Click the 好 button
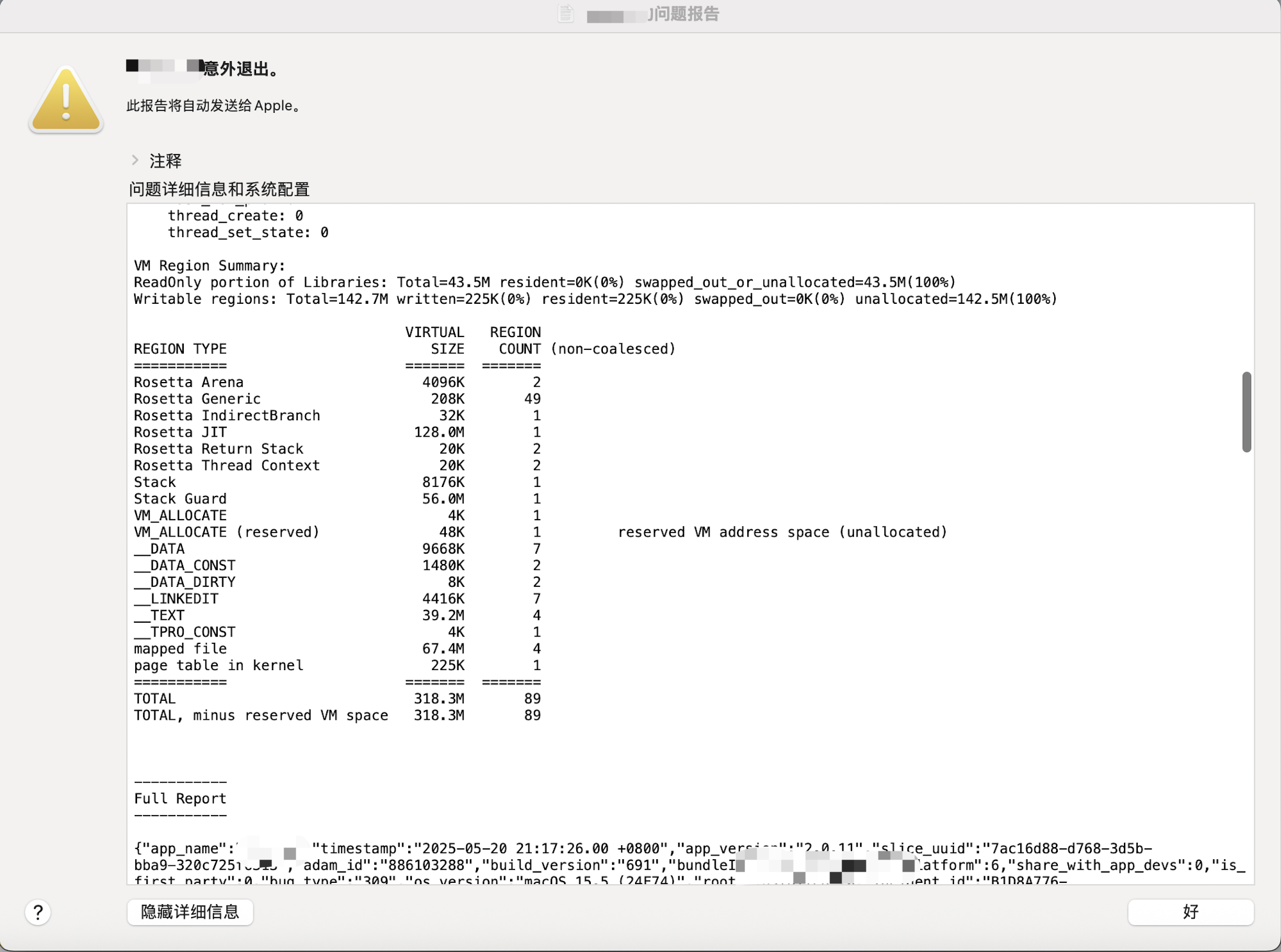This screenshot has height=952, width=1281. pos(1191,912)
